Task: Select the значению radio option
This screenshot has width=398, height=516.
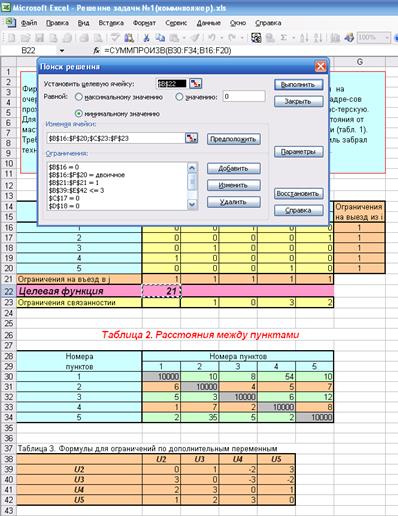Action: coord(179,97)
